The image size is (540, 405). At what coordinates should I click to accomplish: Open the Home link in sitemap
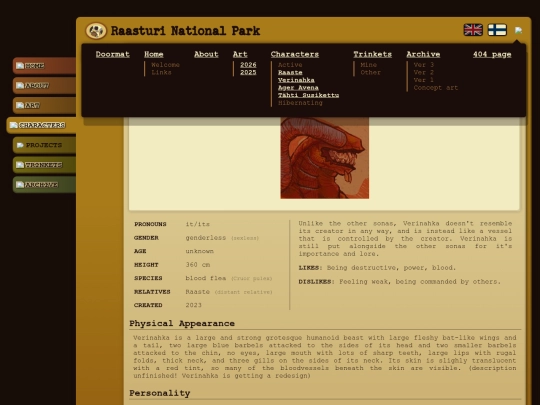pyautogui.click(x=154, y=54)
